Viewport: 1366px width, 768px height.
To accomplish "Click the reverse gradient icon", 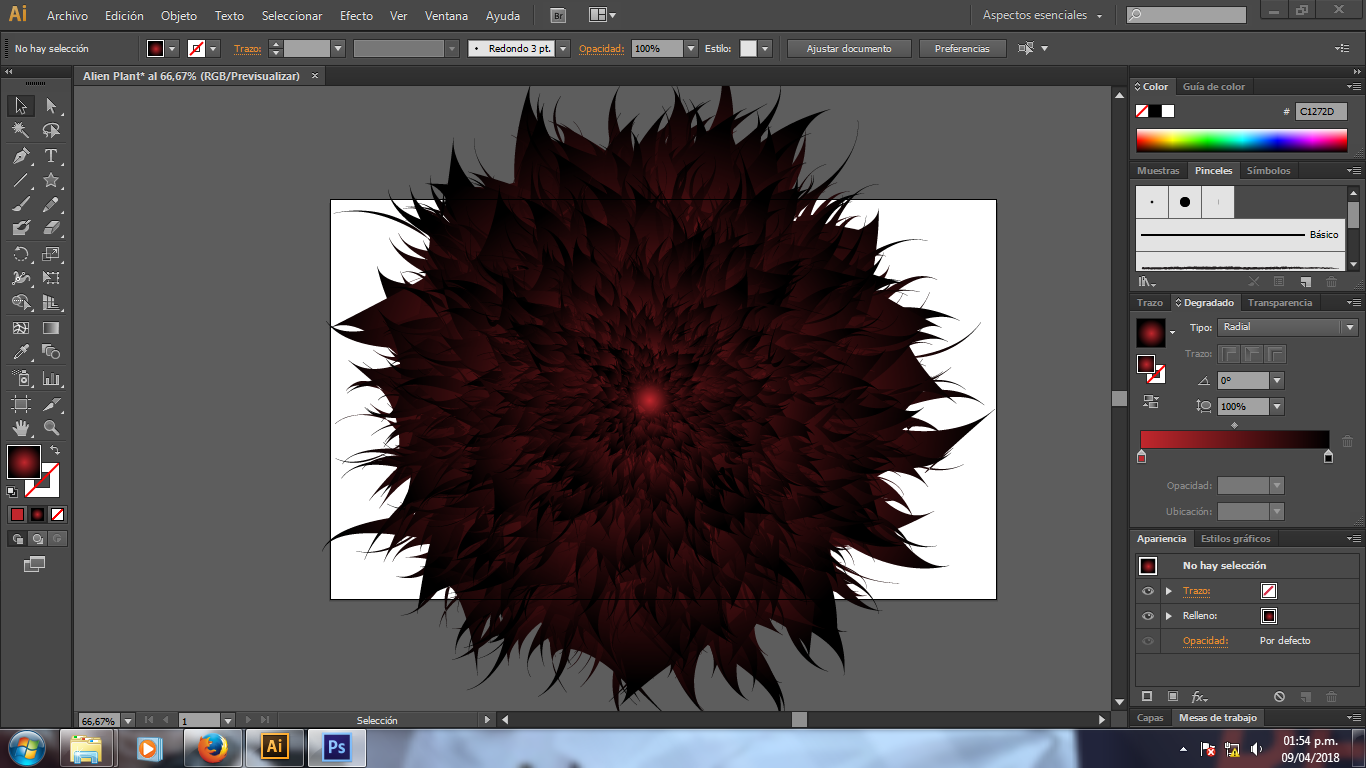I will coord(1151,402).
